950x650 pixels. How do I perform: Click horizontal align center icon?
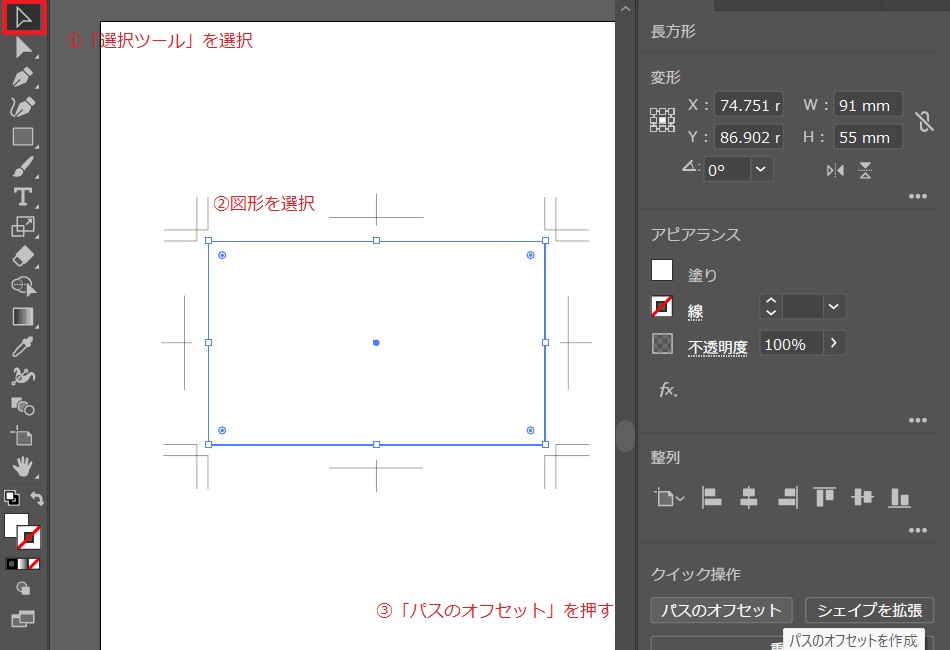point(749,497)
